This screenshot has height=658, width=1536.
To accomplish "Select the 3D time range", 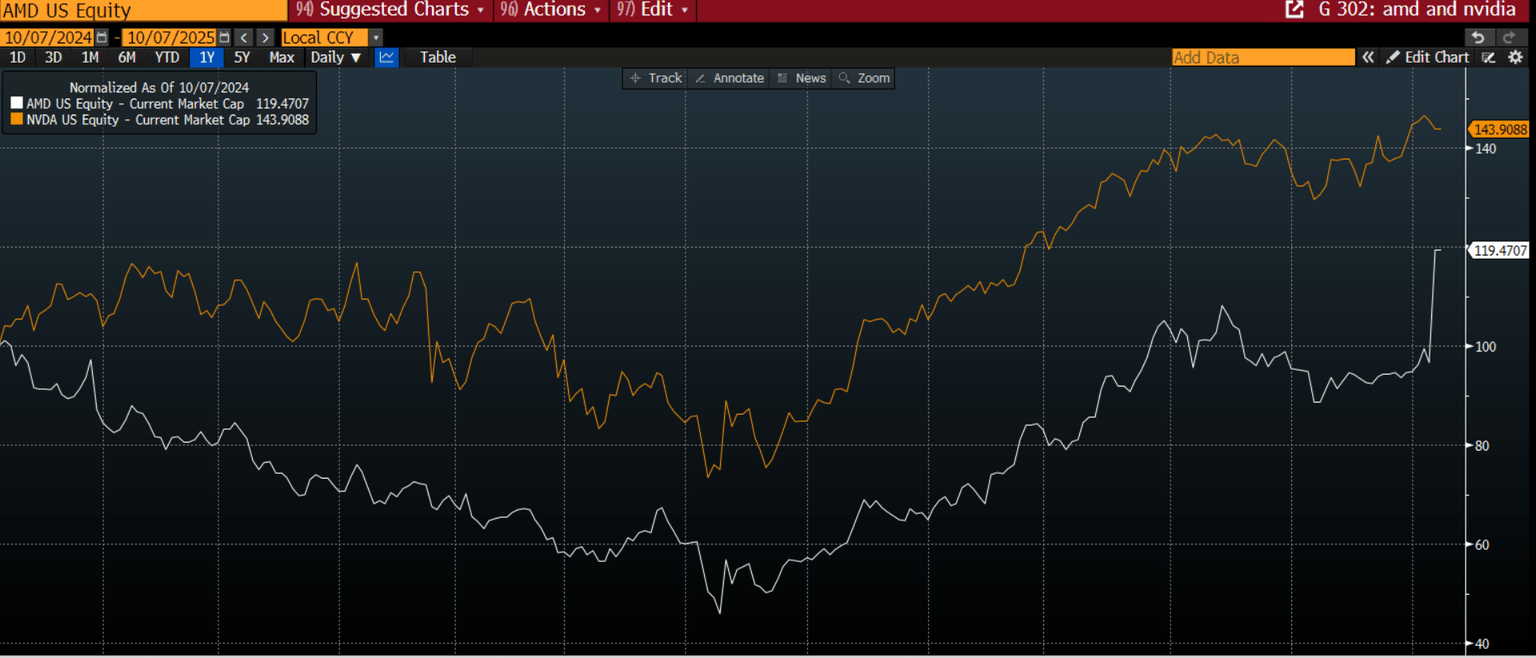I will [53, 57].
